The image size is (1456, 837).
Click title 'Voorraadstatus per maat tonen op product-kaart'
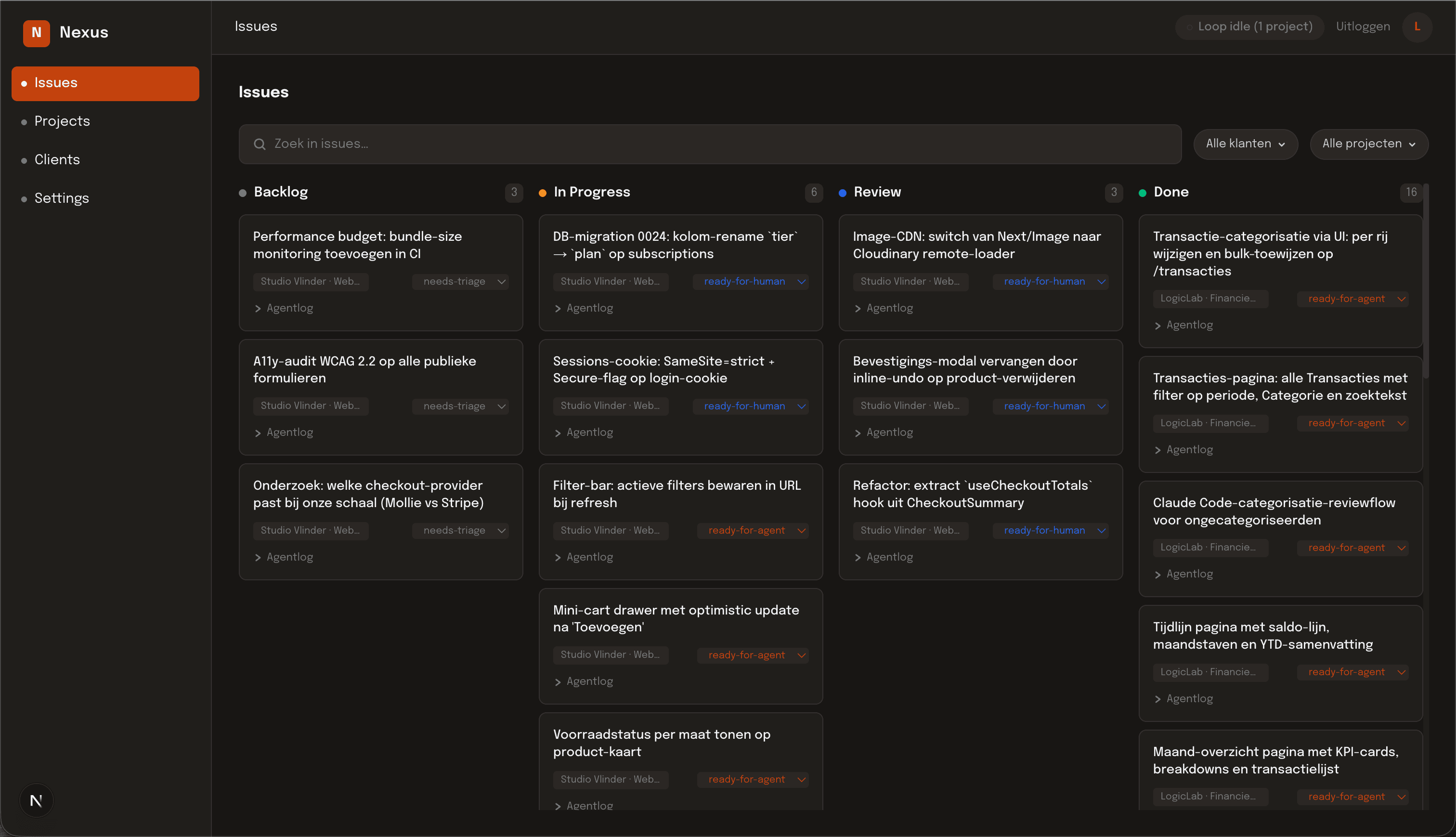point(662,743)
